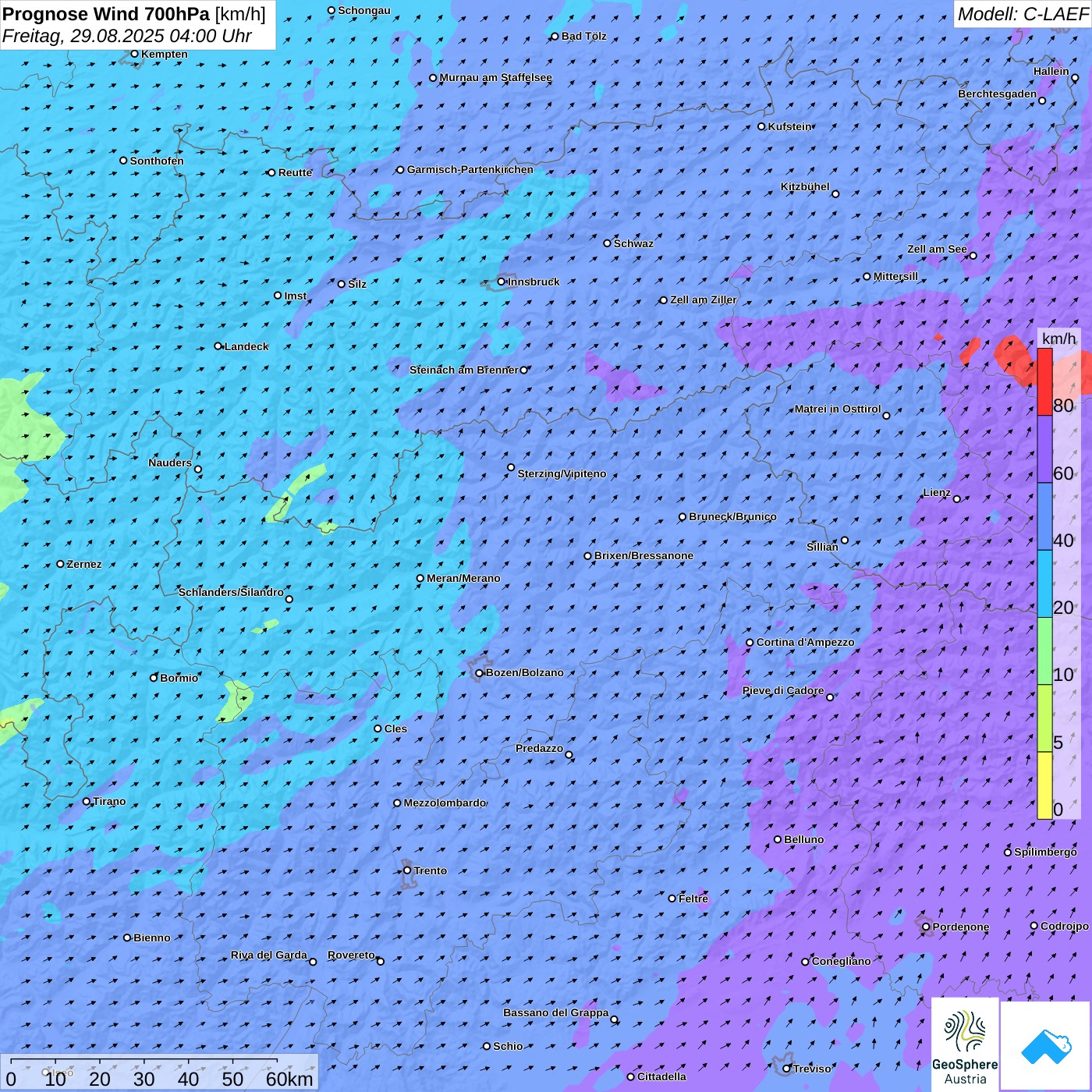Viewport: 1092px width, 1092px height.
Task: Click the 'Brixen/Bressanone' label
Action: (x=643, y=555)
